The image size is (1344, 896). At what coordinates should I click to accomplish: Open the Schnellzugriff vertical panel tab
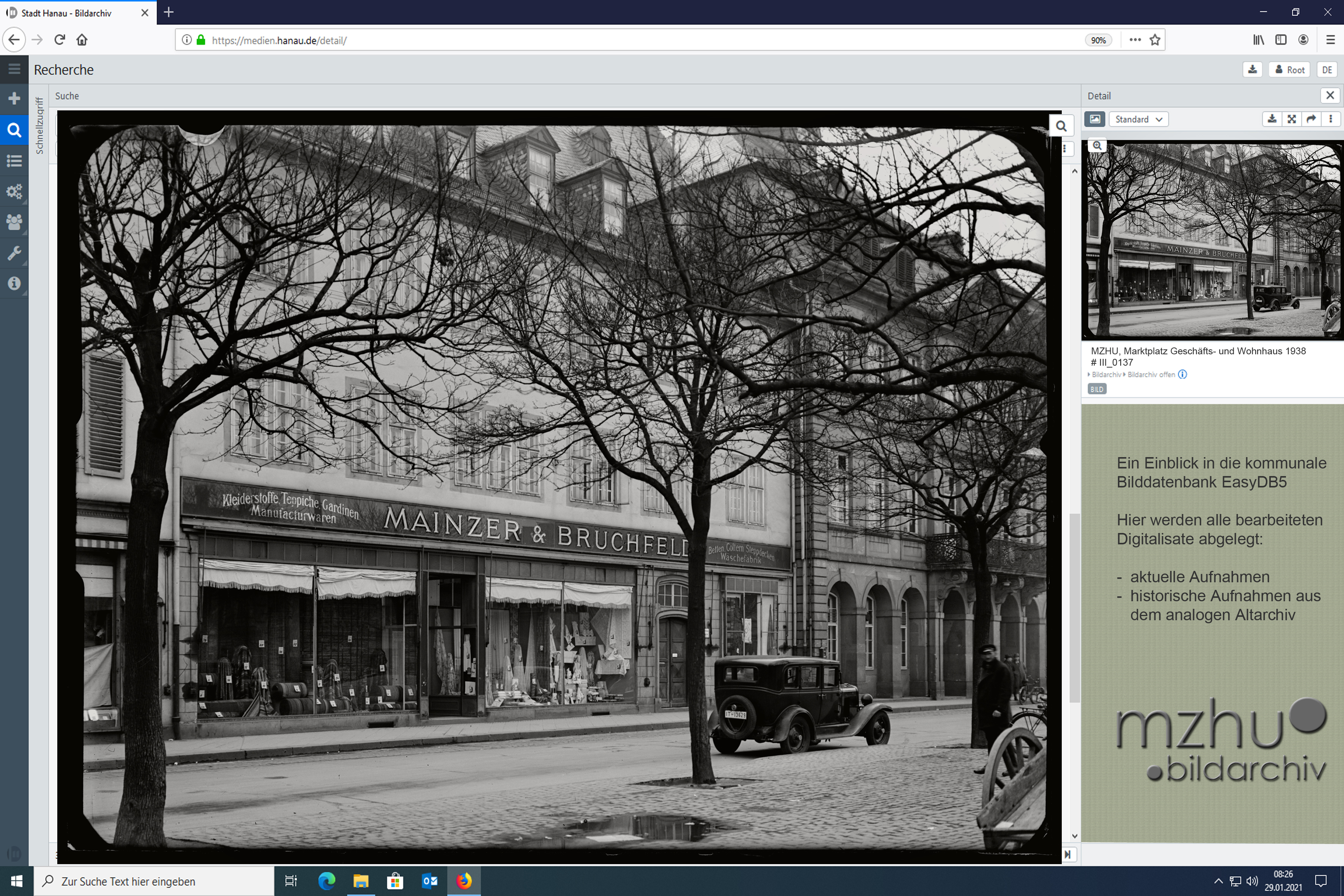tap(39, 126)
